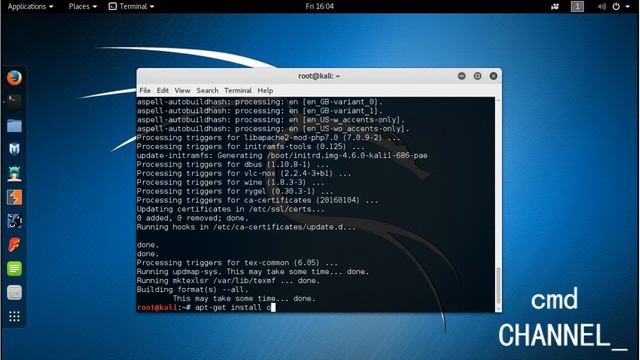Click the volume icon in top bar

click(602, 6)
